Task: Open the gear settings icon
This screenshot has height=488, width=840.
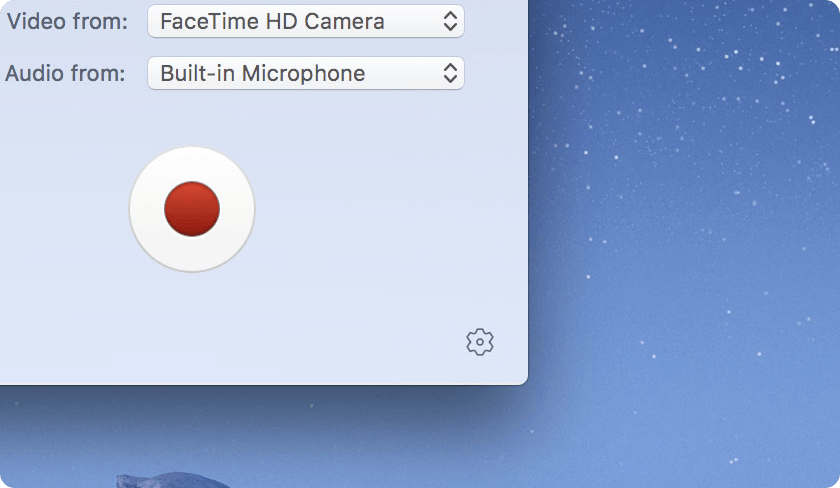Action: [479, 342]
